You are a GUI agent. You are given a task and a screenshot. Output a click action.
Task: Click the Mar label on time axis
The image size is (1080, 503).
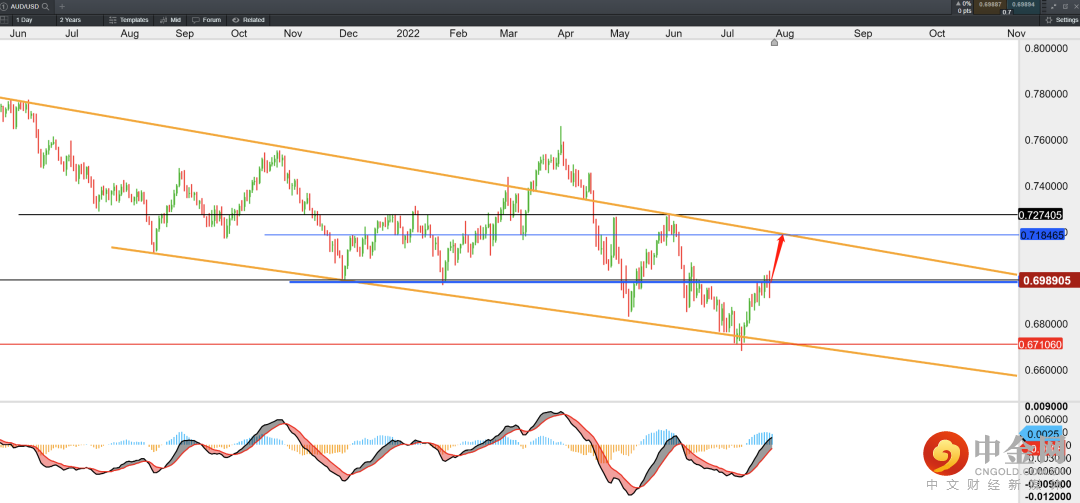pyautogui.click(x=509, y=33)
